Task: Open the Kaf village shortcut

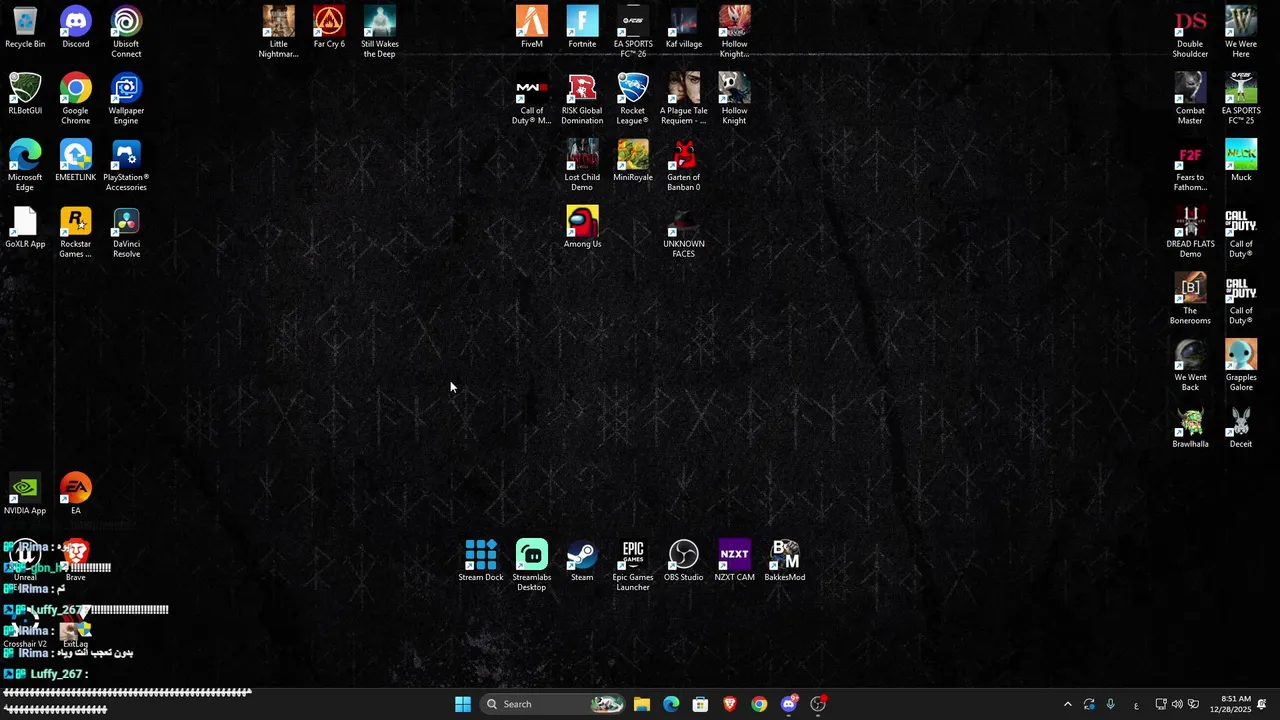Action: coord(684,28)
